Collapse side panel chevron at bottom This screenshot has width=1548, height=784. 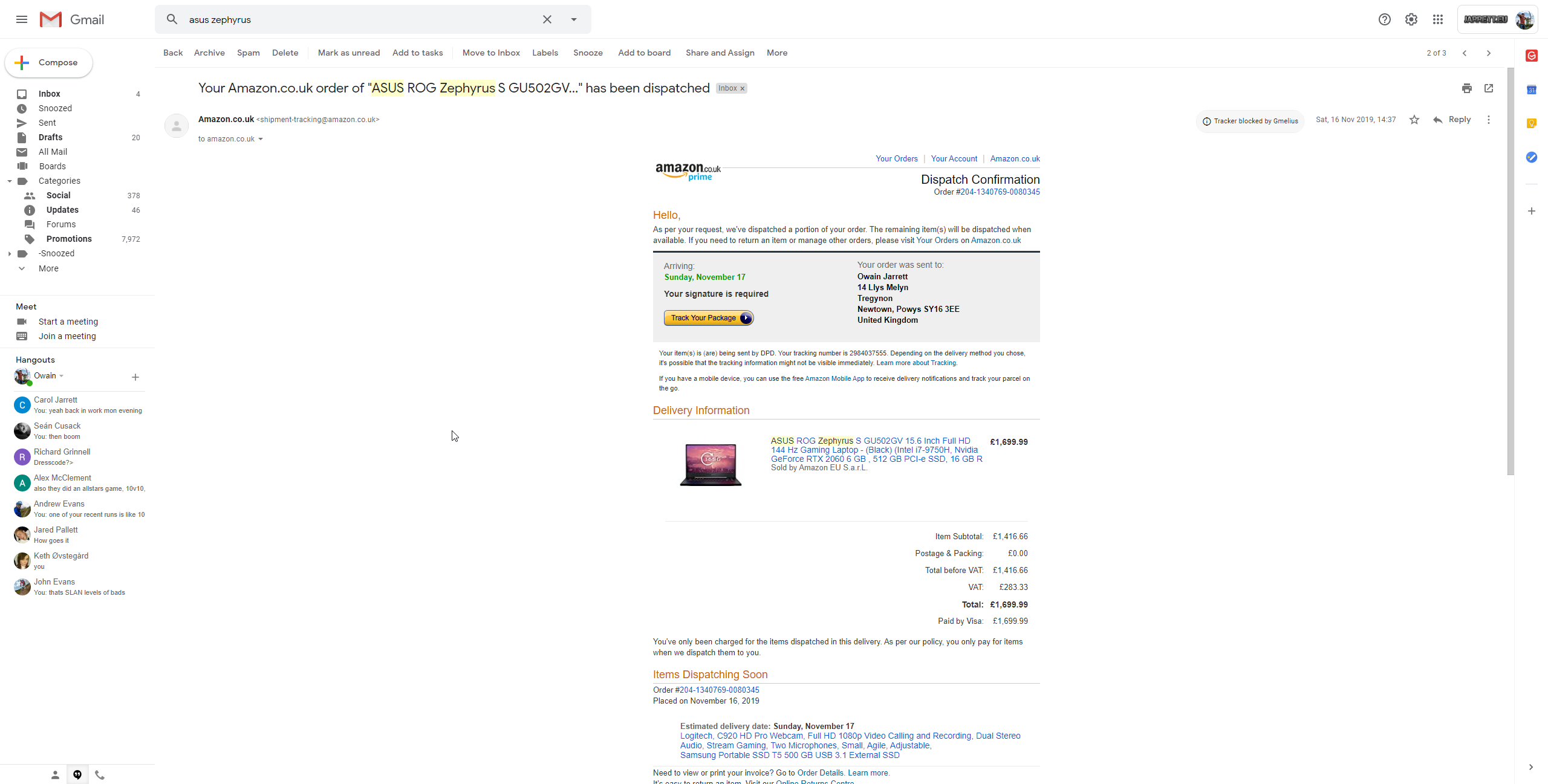click(x=1531, y=767)
